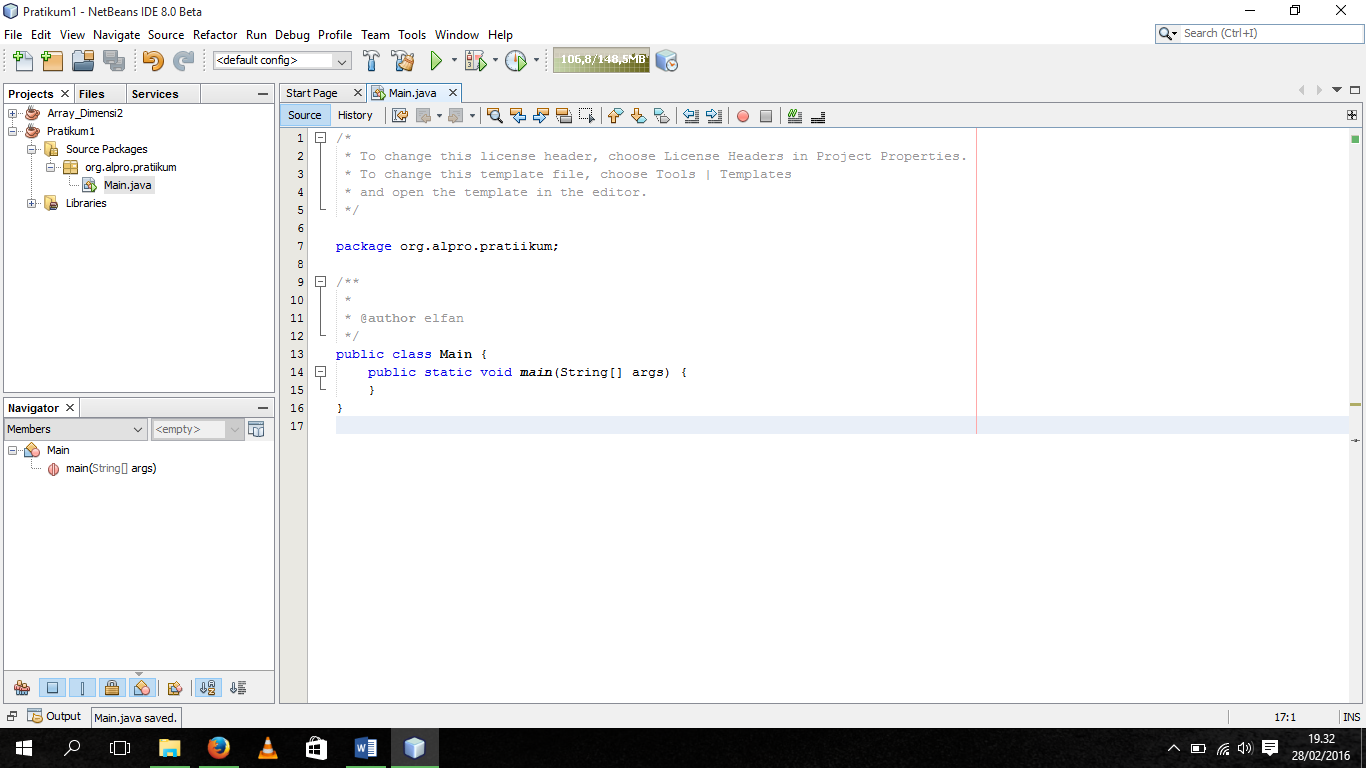Switch to the Start Page tab

tap(313, 92)
